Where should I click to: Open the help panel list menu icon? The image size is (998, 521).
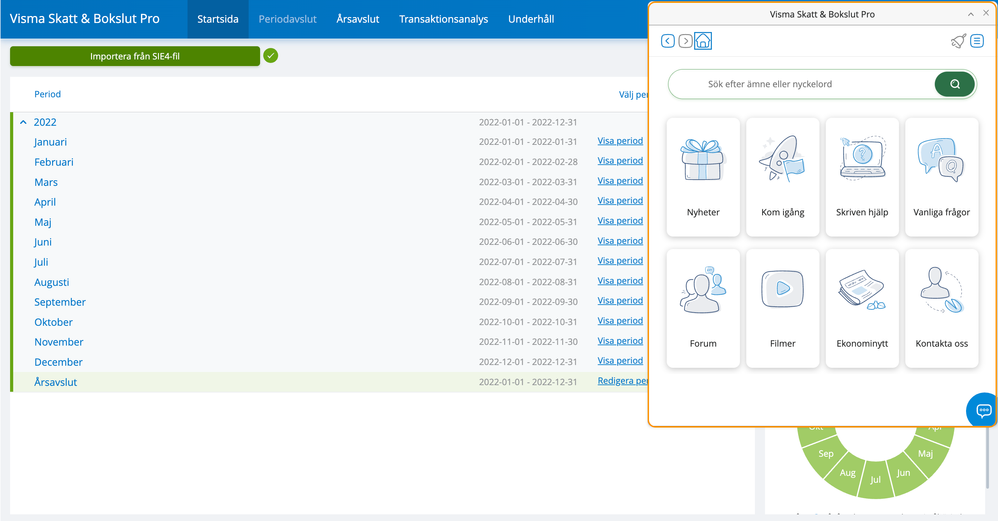[x=977, y=41]
